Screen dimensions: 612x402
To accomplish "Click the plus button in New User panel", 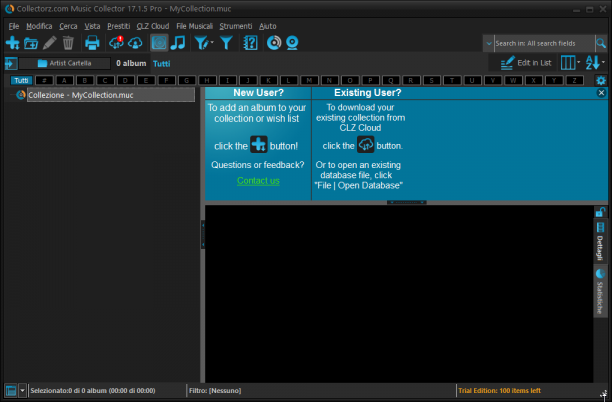I will tap(259, 144).
